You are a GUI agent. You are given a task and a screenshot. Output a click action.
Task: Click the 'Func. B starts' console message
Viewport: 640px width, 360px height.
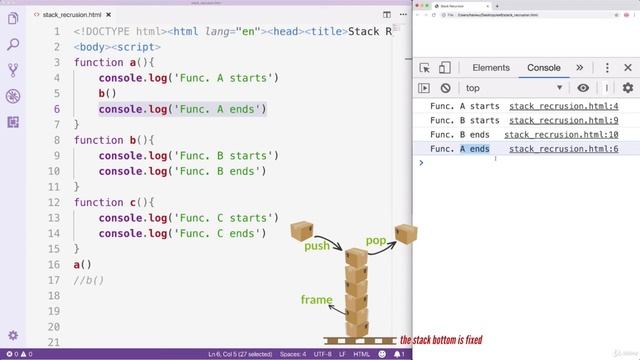(x=464, y=120)
